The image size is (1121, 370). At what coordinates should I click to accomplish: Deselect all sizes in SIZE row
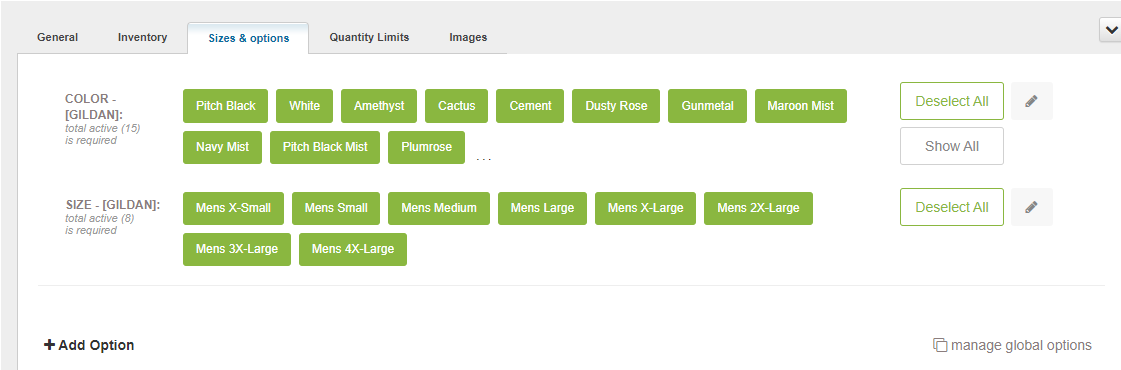(x=952, y=207)
